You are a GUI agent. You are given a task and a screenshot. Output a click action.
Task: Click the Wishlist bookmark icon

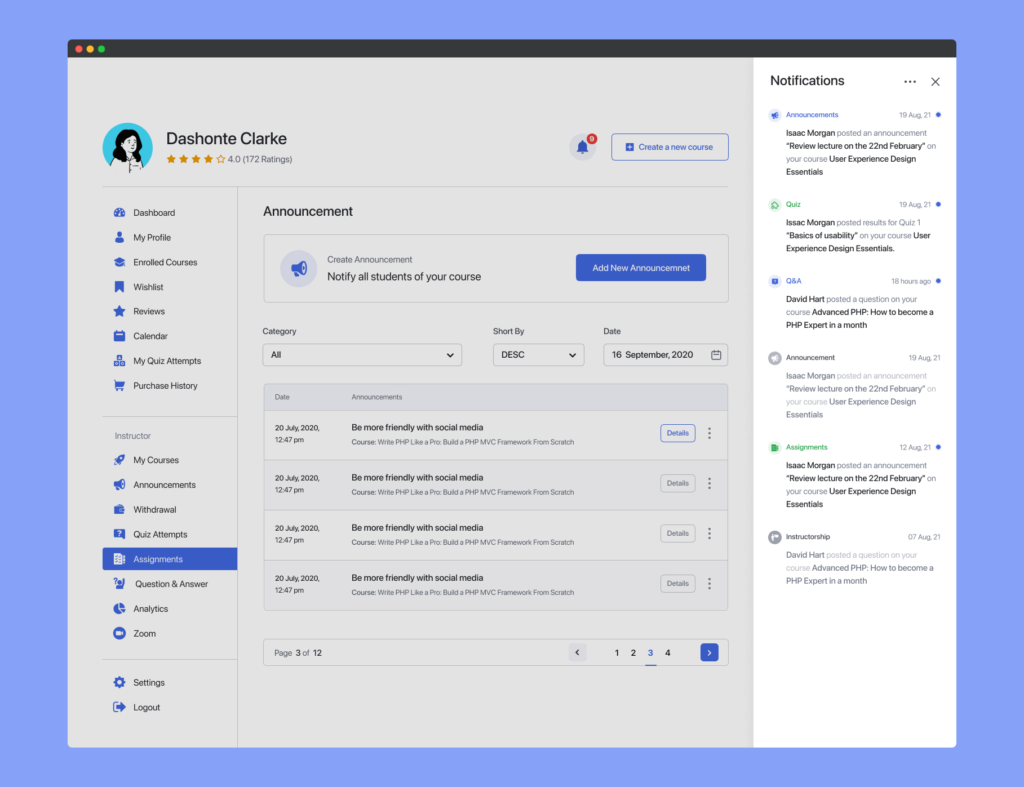pyautogui.click(x=119, y=287)
